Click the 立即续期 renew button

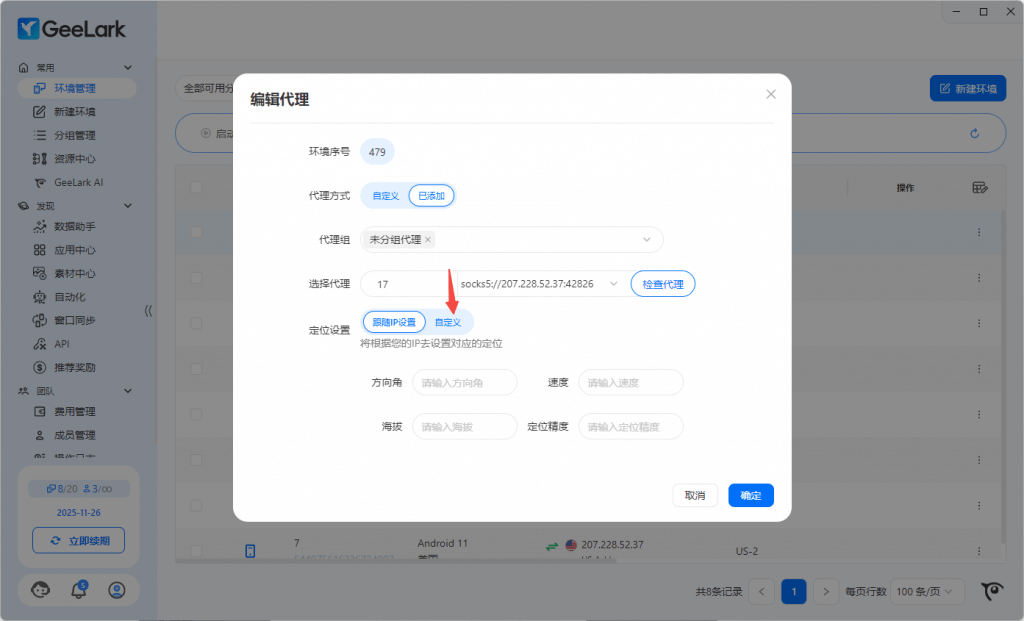coord(78,541)
